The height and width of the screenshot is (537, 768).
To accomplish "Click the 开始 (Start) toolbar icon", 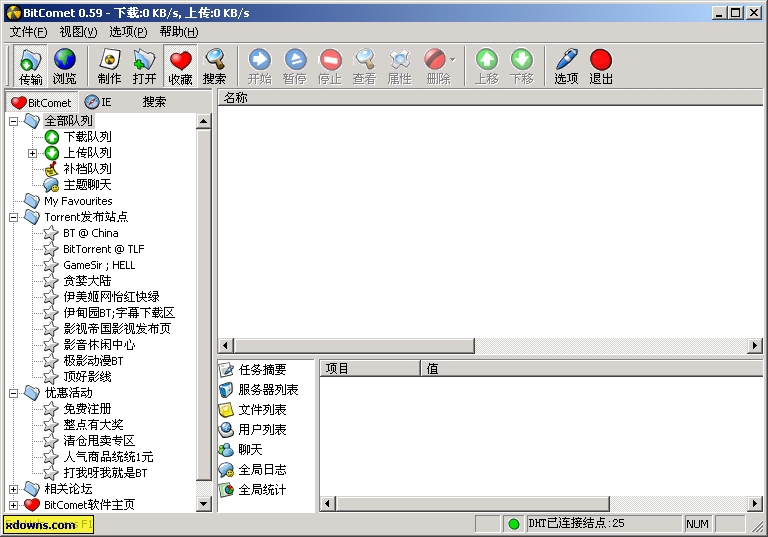I will pyautogui.click(x=260, y=66).
